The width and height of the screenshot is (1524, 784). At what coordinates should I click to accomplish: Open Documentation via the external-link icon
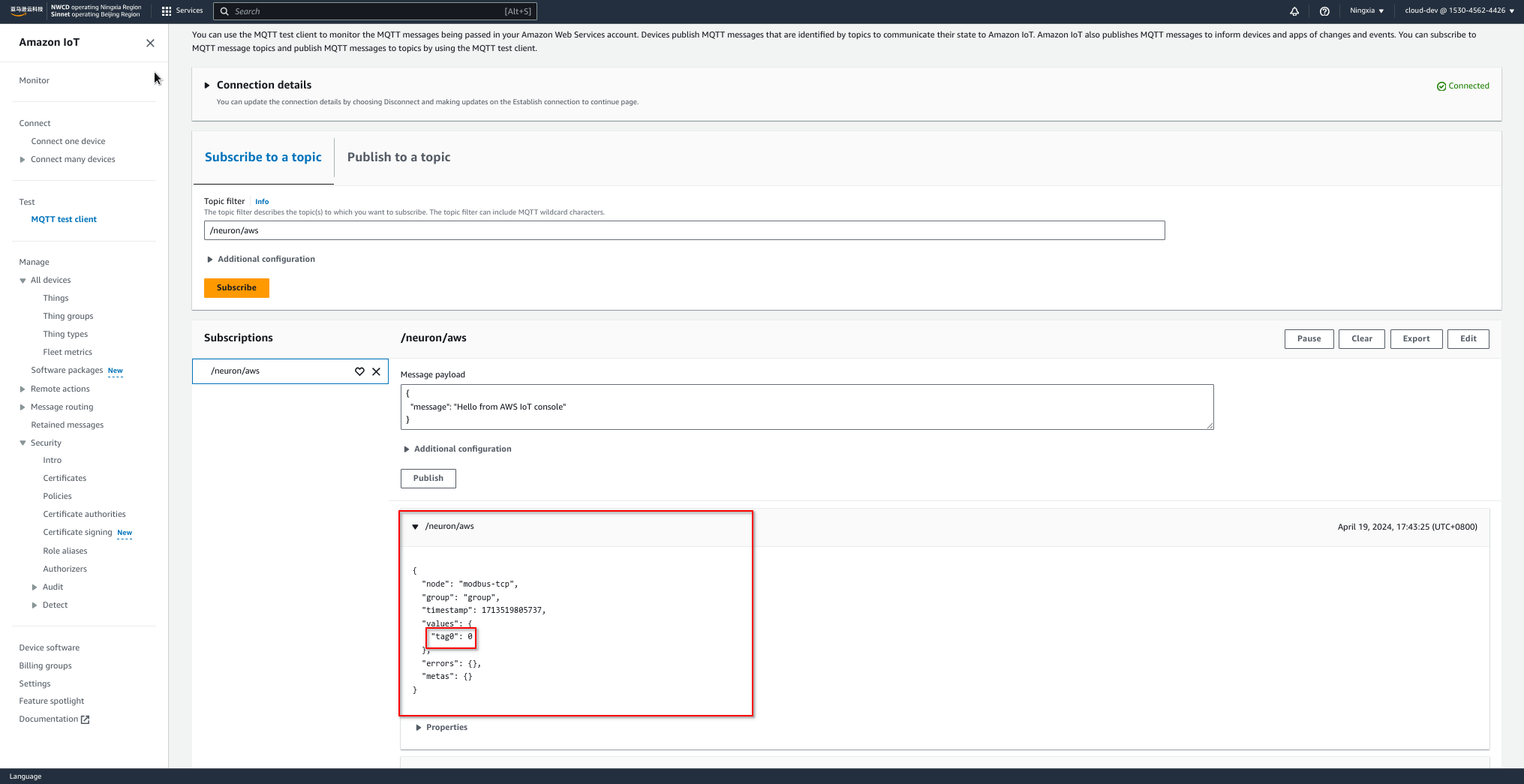coord(85,719)
